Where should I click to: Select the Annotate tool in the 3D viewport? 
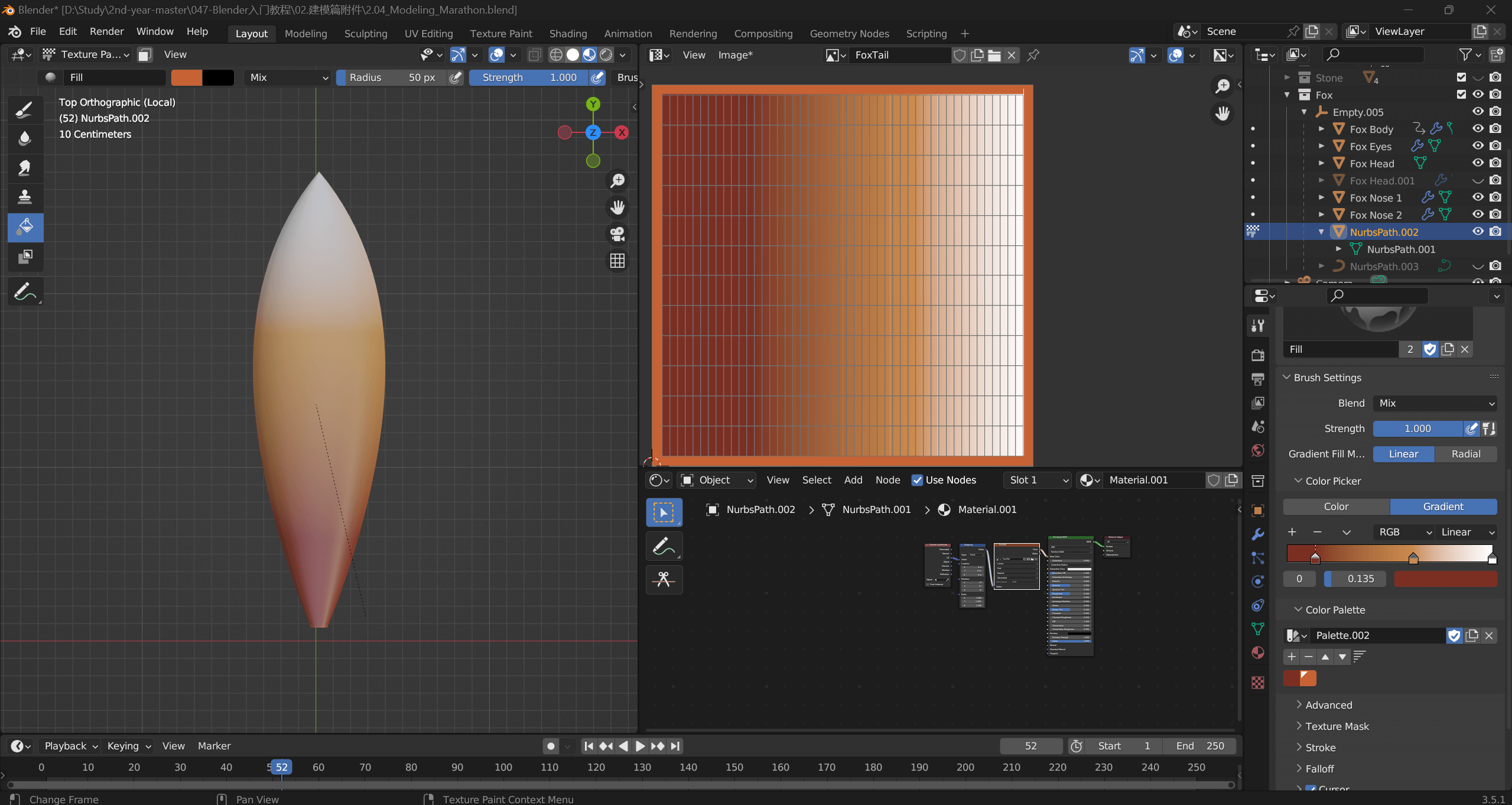tap(25, 291)
